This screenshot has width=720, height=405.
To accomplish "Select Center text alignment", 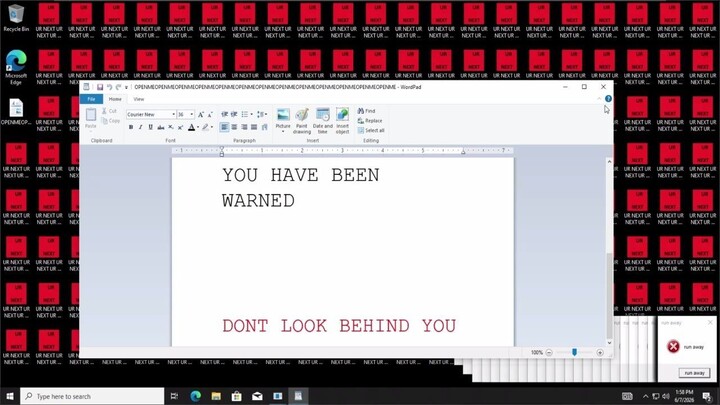I will (234, 127).
